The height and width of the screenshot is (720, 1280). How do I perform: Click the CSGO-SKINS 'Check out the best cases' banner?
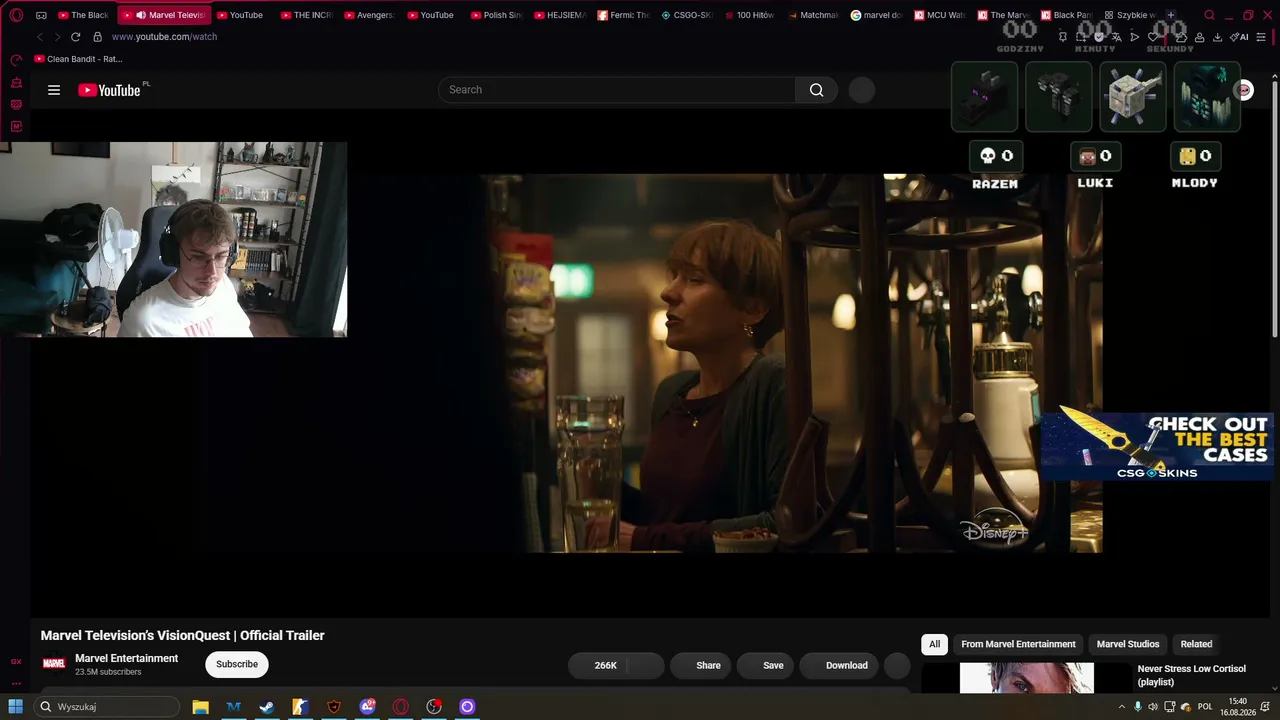tap(1157, 444)
